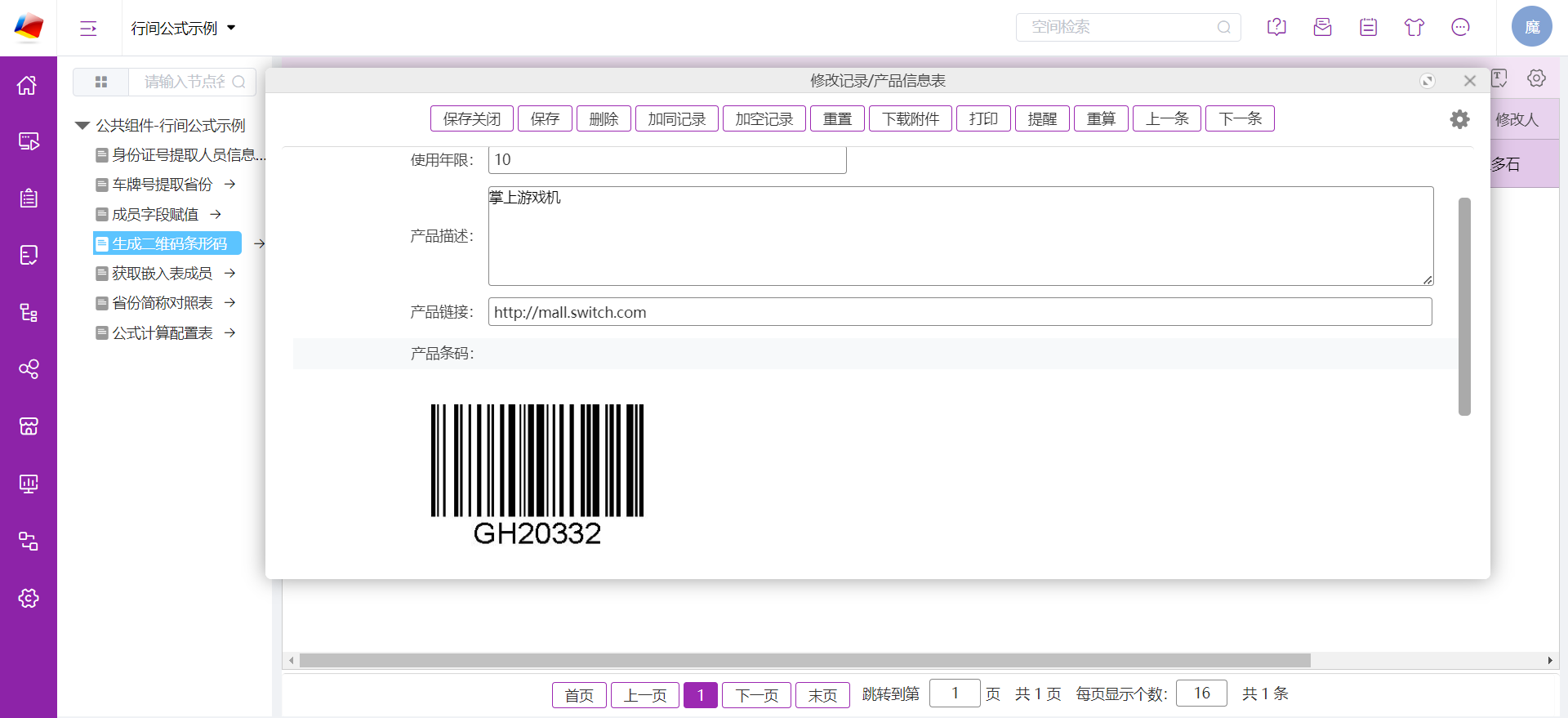This screenshot has width=1568, height=718.
Task: Open settings gear in purple sidebar
Action: coord(28,598)
